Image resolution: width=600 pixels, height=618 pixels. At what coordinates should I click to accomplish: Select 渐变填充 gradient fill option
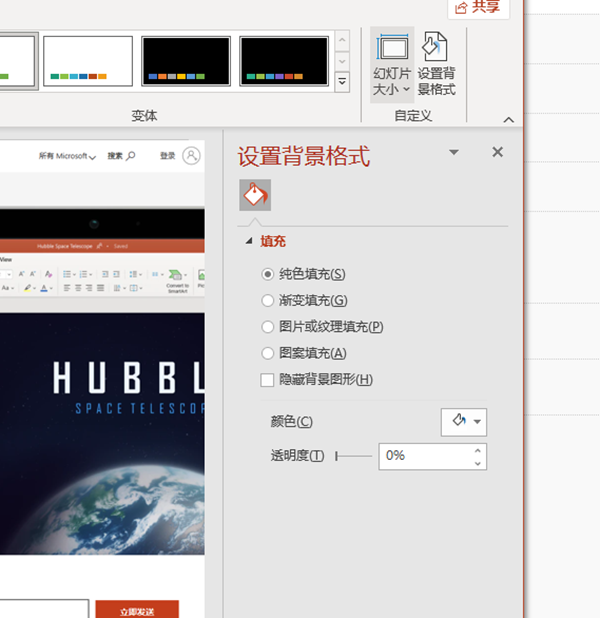pos(304,300)
